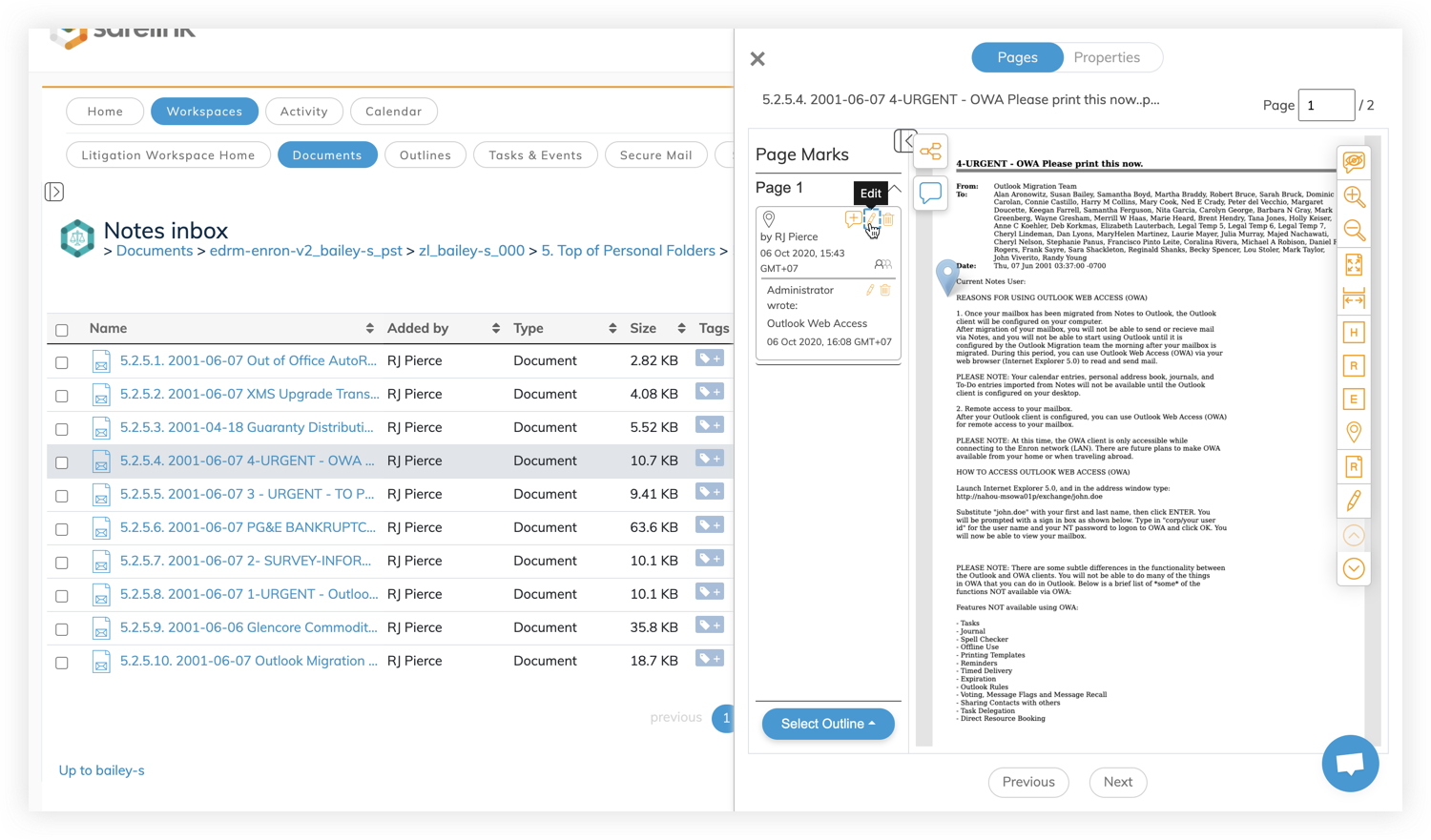Select the page mark pin tool

1354,433
